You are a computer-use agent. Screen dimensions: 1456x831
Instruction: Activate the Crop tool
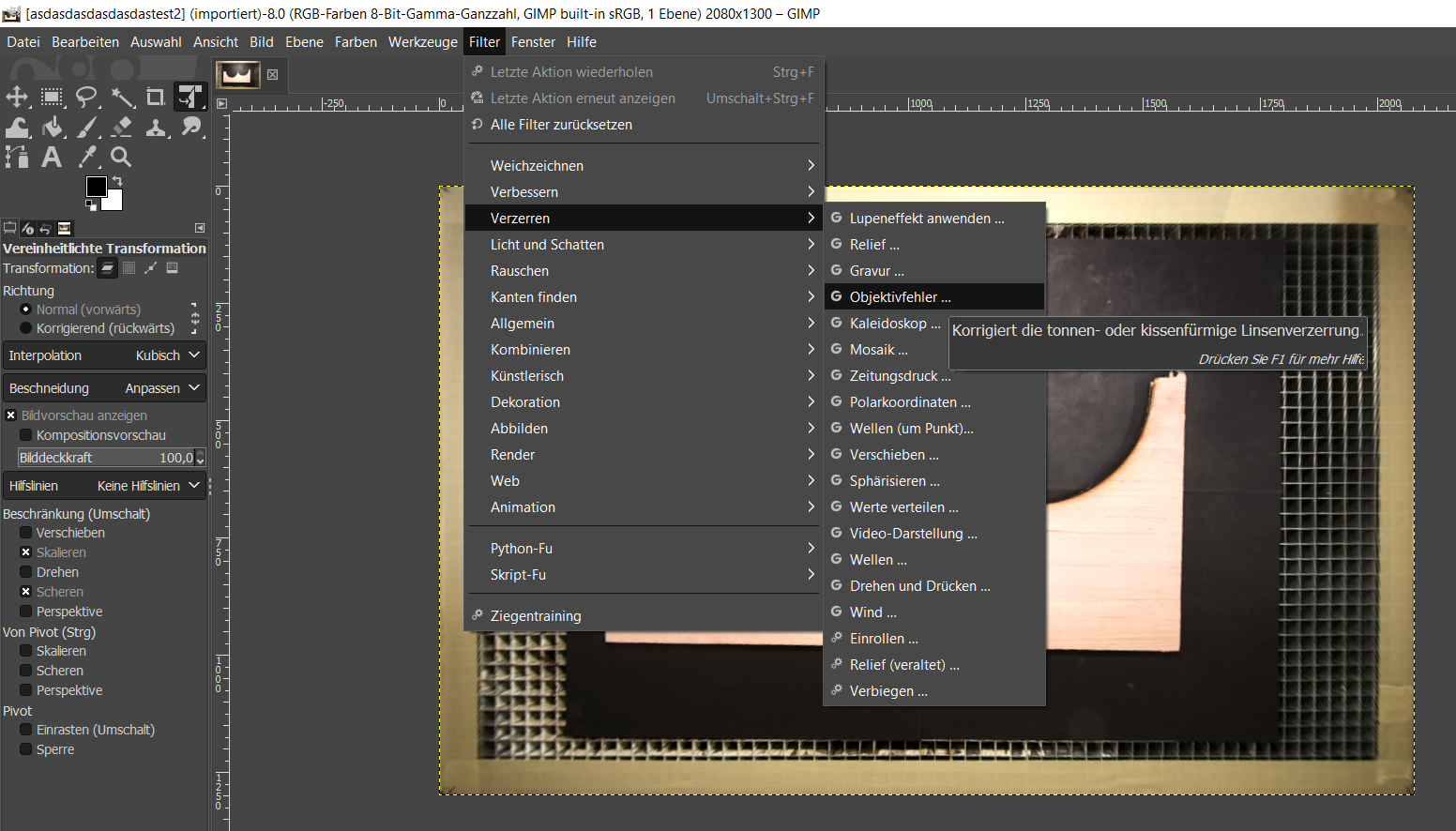156,98
